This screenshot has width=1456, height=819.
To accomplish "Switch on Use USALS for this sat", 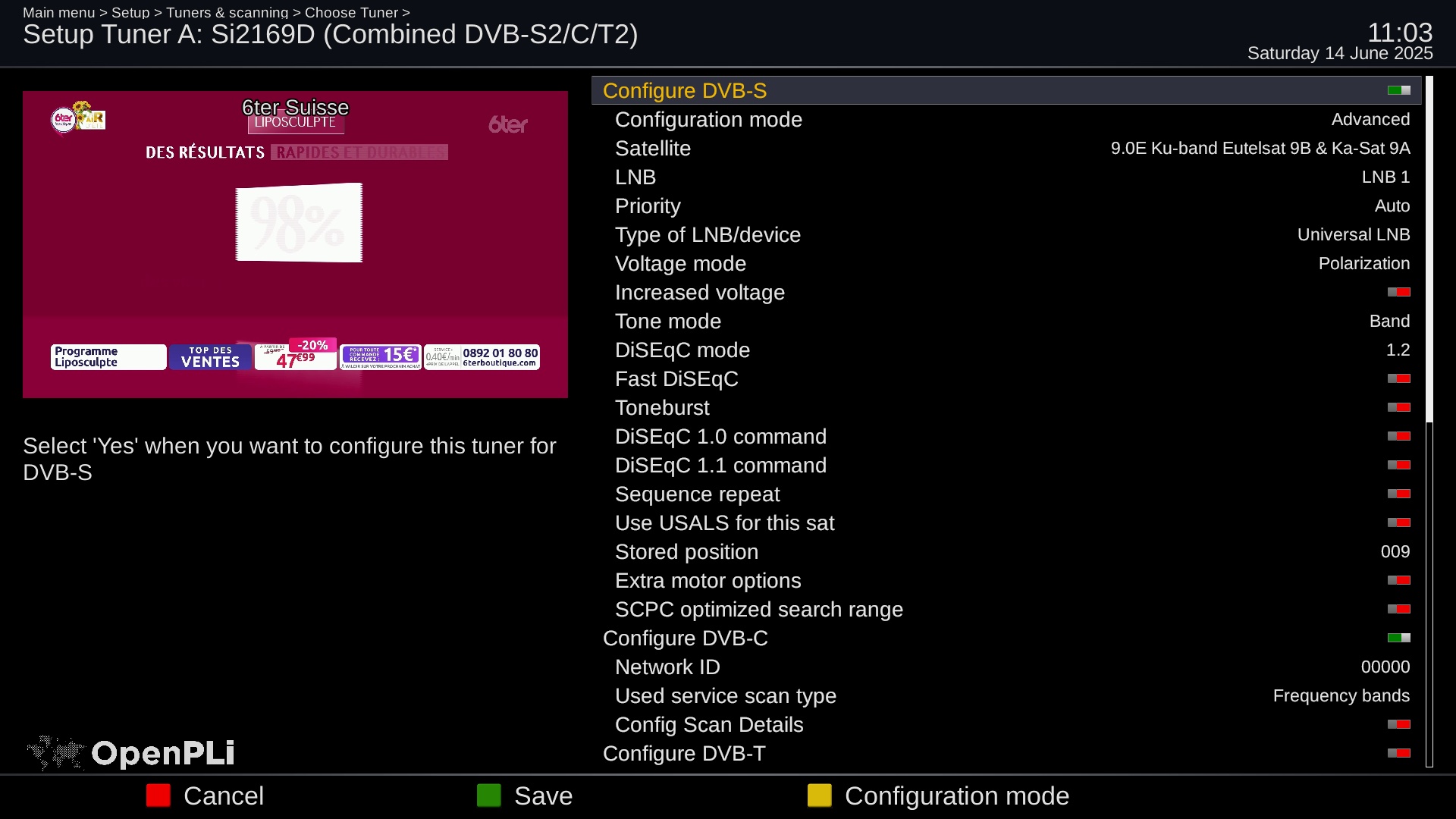I will 1398,522.
